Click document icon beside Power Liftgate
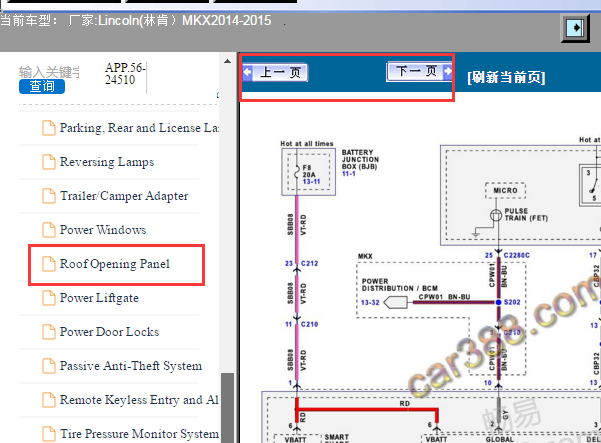This screenshot has width=601, height=443. point(49,298)
